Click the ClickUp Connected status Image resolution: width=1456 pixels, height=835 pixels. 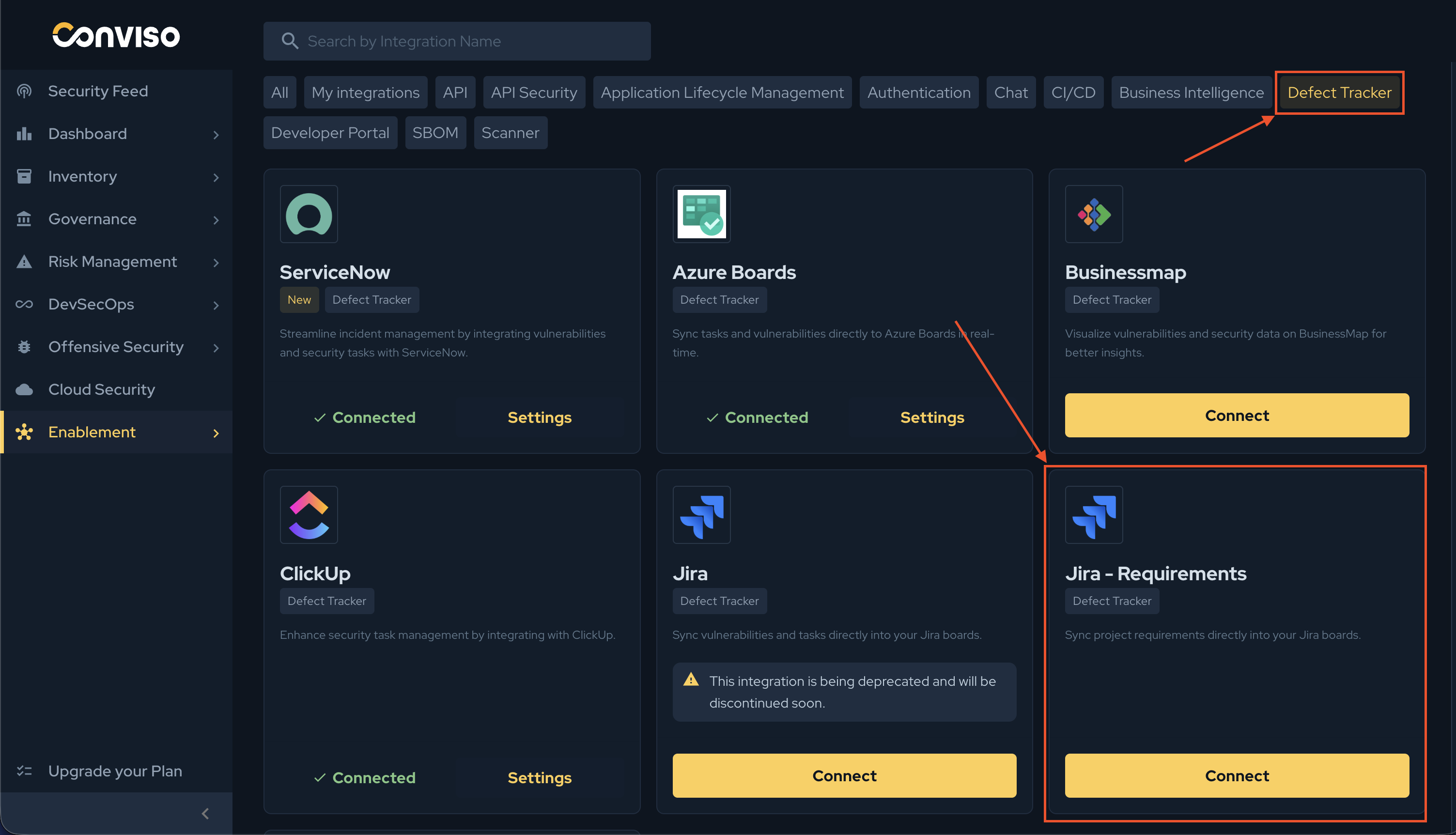coord(365,778)
